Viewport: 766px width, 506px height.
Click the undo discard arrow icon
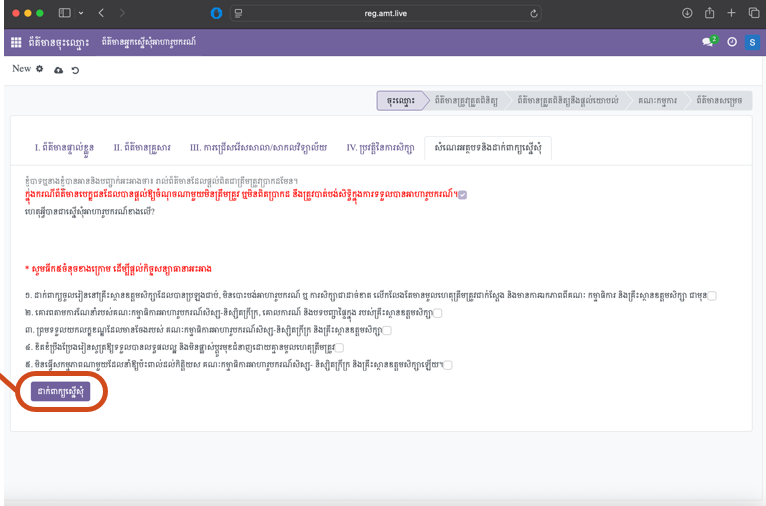[x=75, y=70]
